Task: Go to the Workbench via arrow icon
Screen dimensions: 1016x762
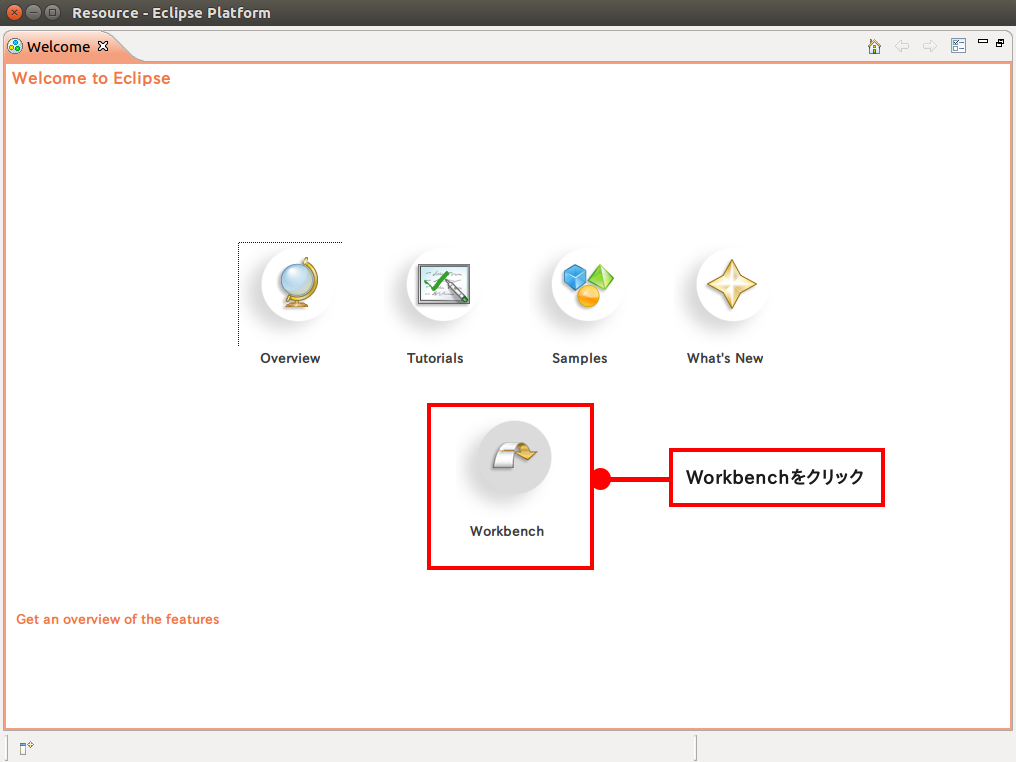Action: pos(514,456)
